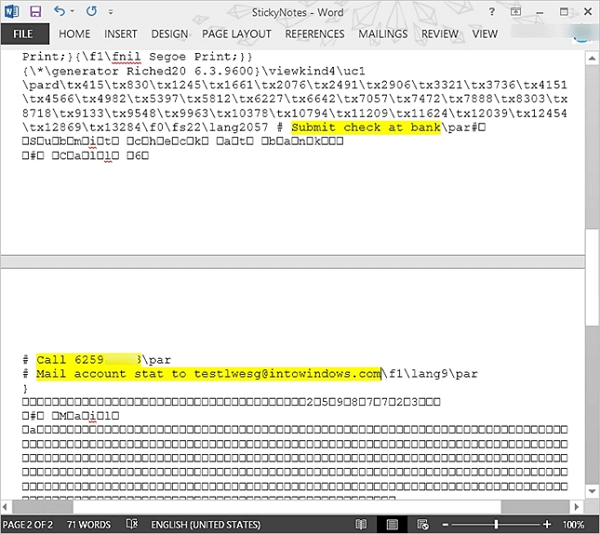Viewport: 600px width, 534px height.
Task: Undo the last action
Action: pyautogui.click(x=60, y=12)
